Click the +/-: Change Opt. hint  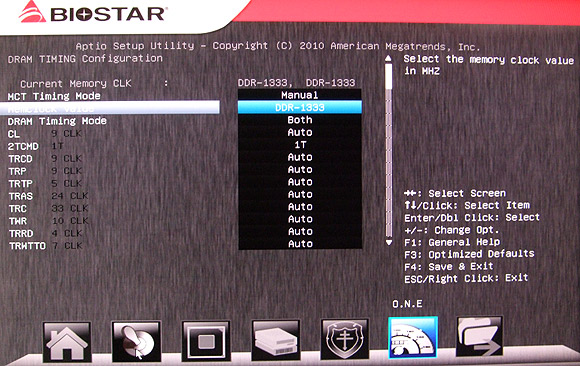click(x=452, y=230)
